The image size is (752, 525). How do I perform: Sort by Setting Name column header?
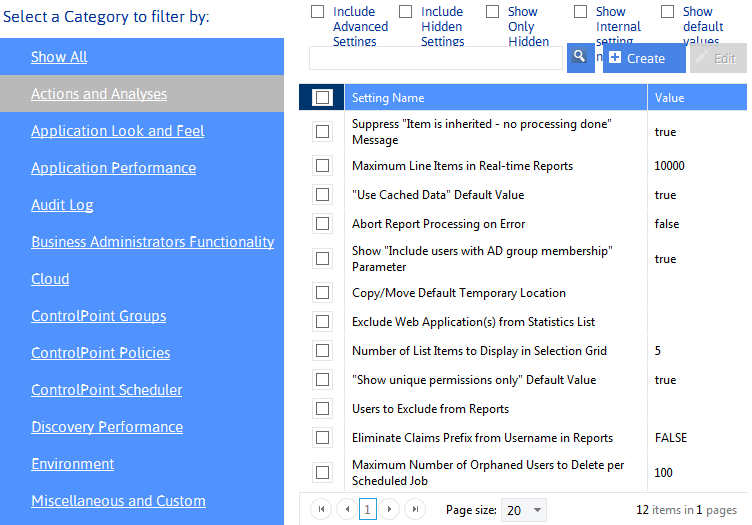(x=388, y=98)
